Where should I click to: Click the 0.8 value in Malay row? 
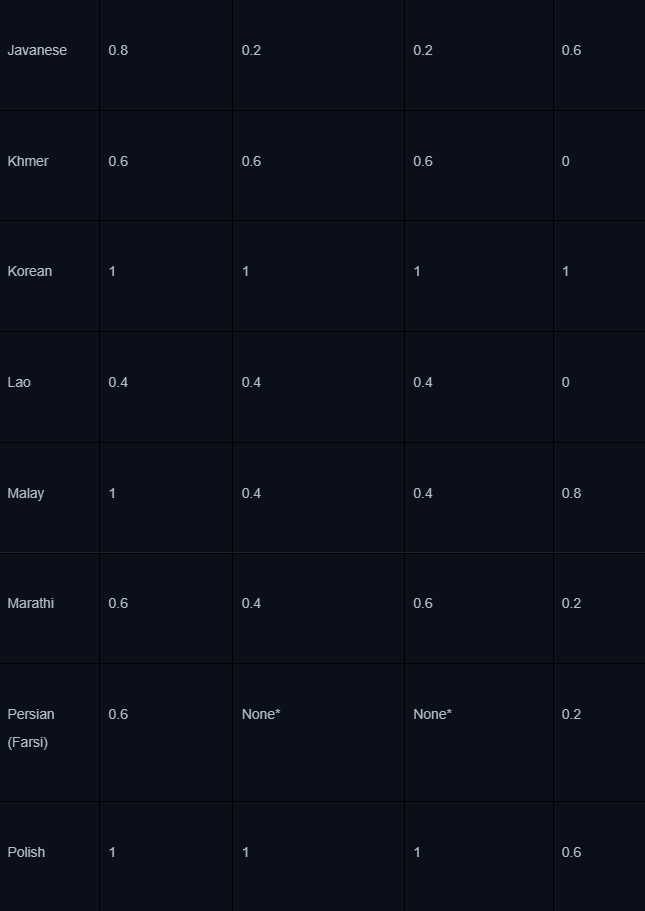point(571,493)
